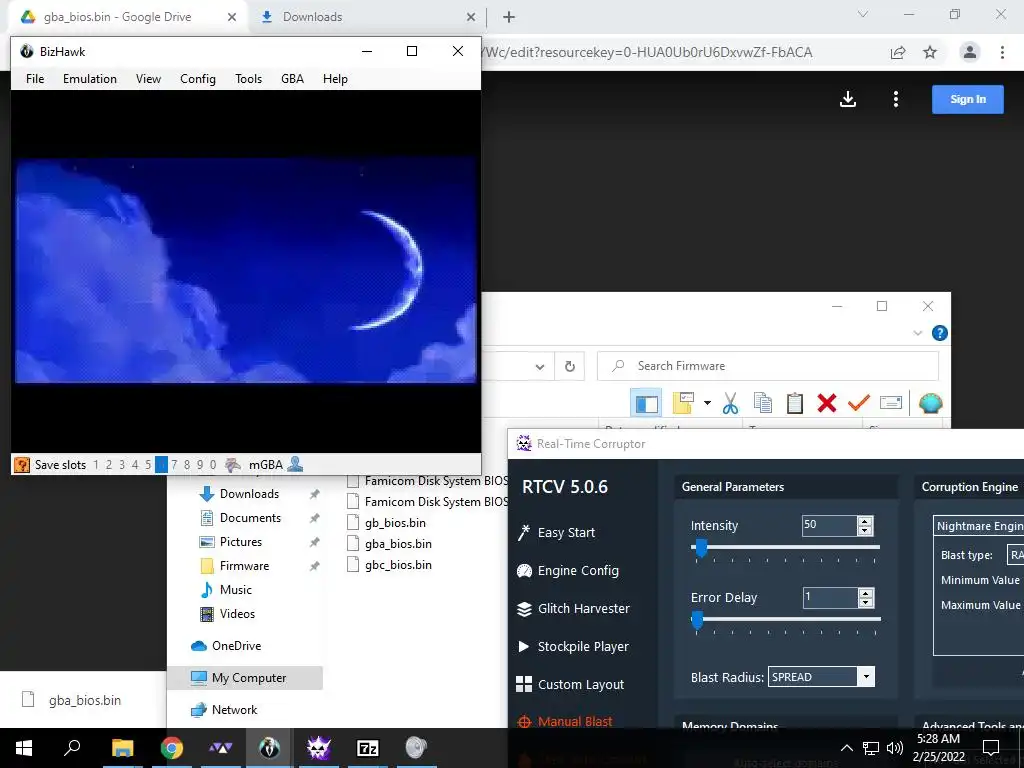Screen dimensions: 1024x768
Task: Open Google Drive more actions menu
Action: [x=895, y=99]
